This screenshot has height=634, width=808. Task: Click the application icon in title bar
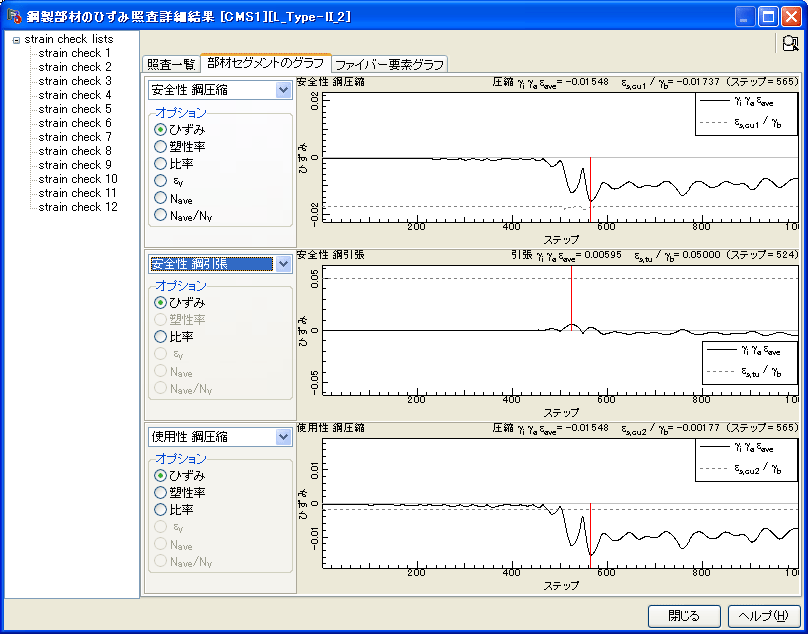pos(14,16)
